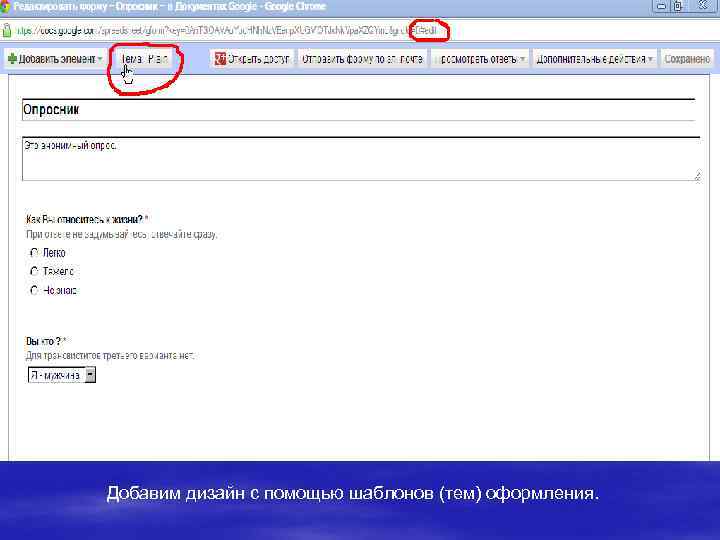Select the Тяжело radio option
This screenshot has height=540, width=720.
tap(34, 271)
